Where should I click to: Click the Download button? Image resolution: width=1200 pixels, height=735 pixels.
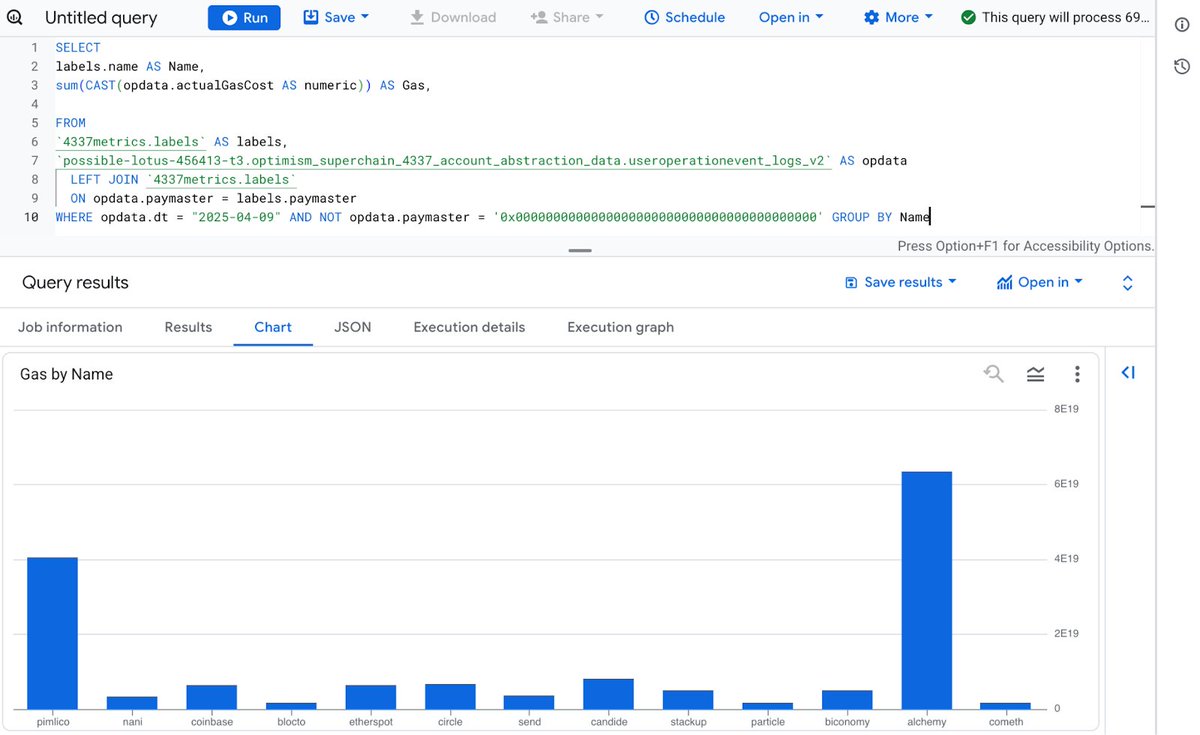click(453, 17)
